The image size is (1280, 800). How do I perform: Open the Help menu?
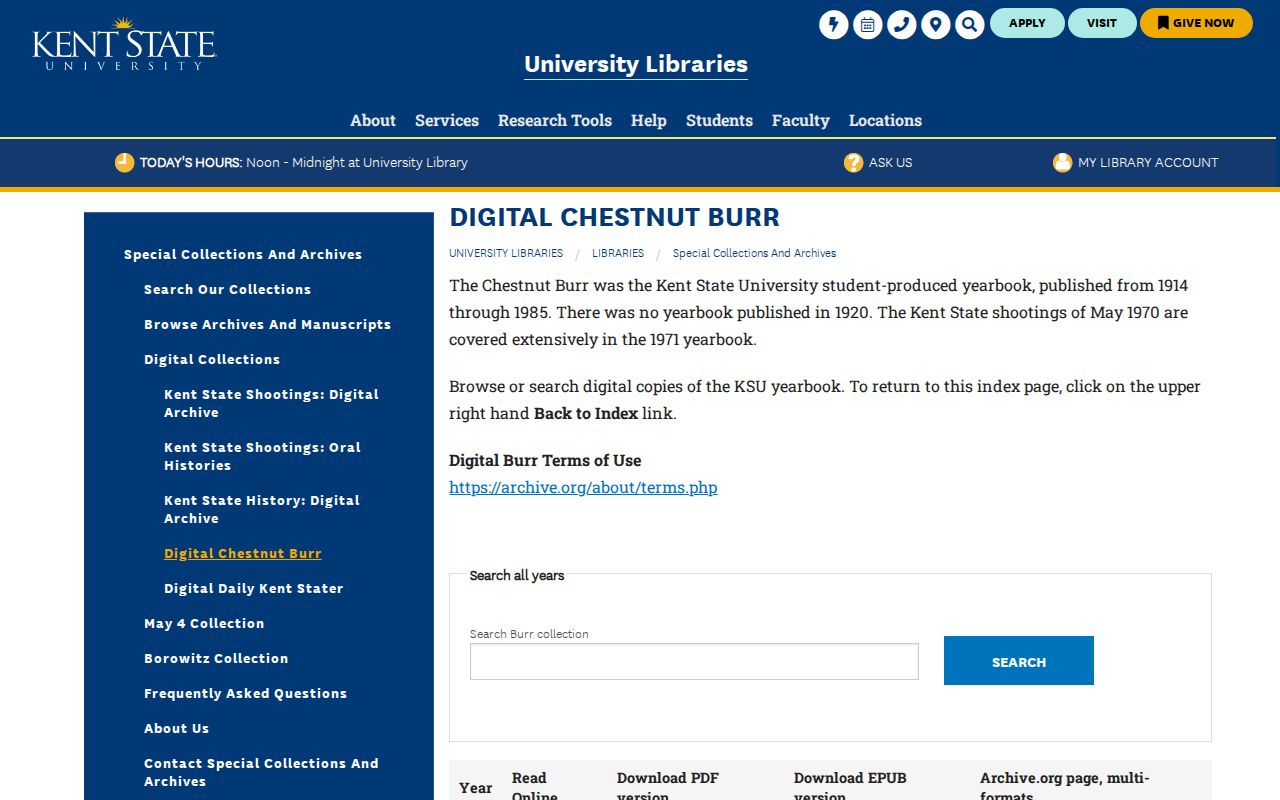[649, 120]
